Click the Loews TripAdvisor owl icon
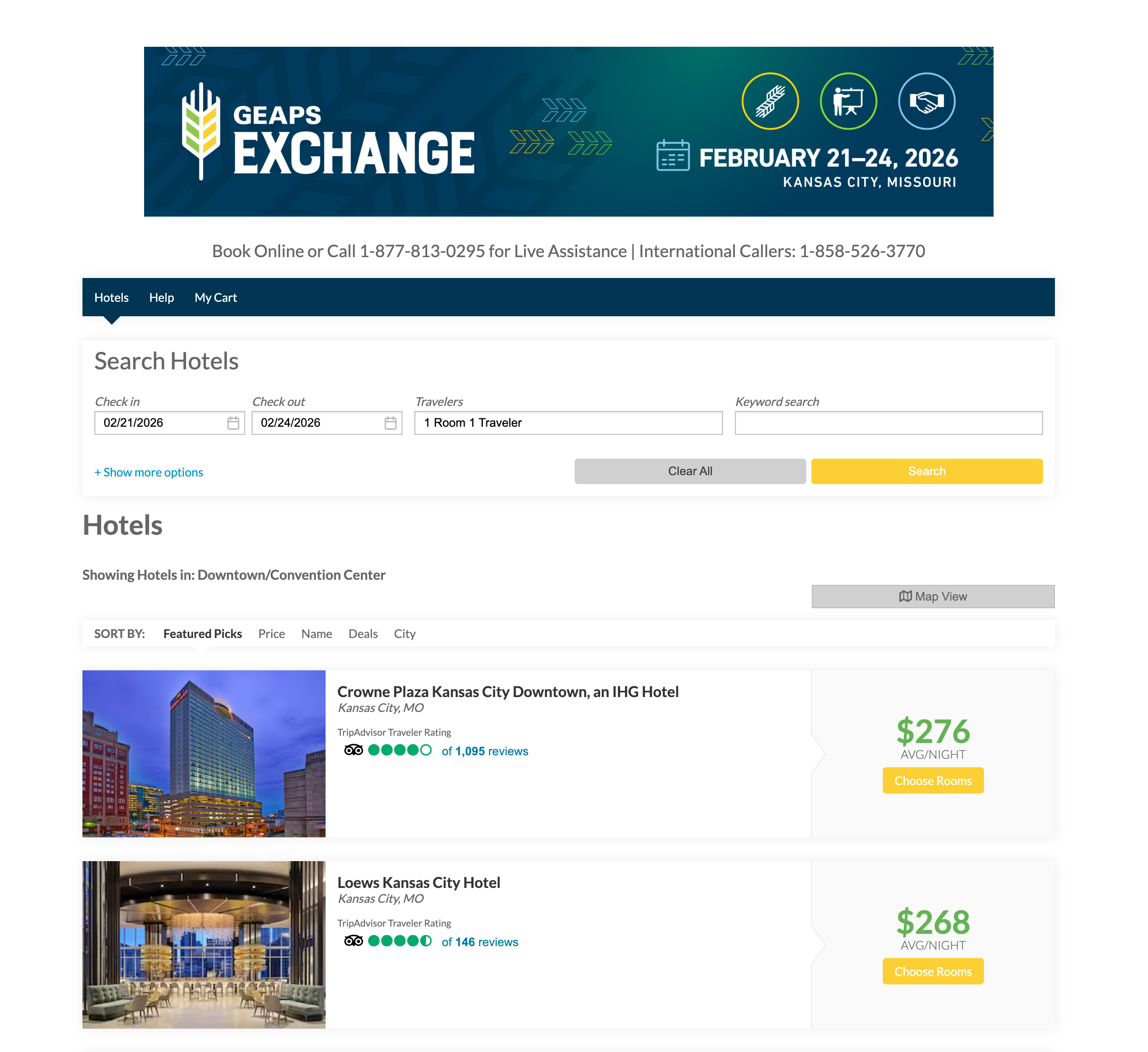 (353, 941)
